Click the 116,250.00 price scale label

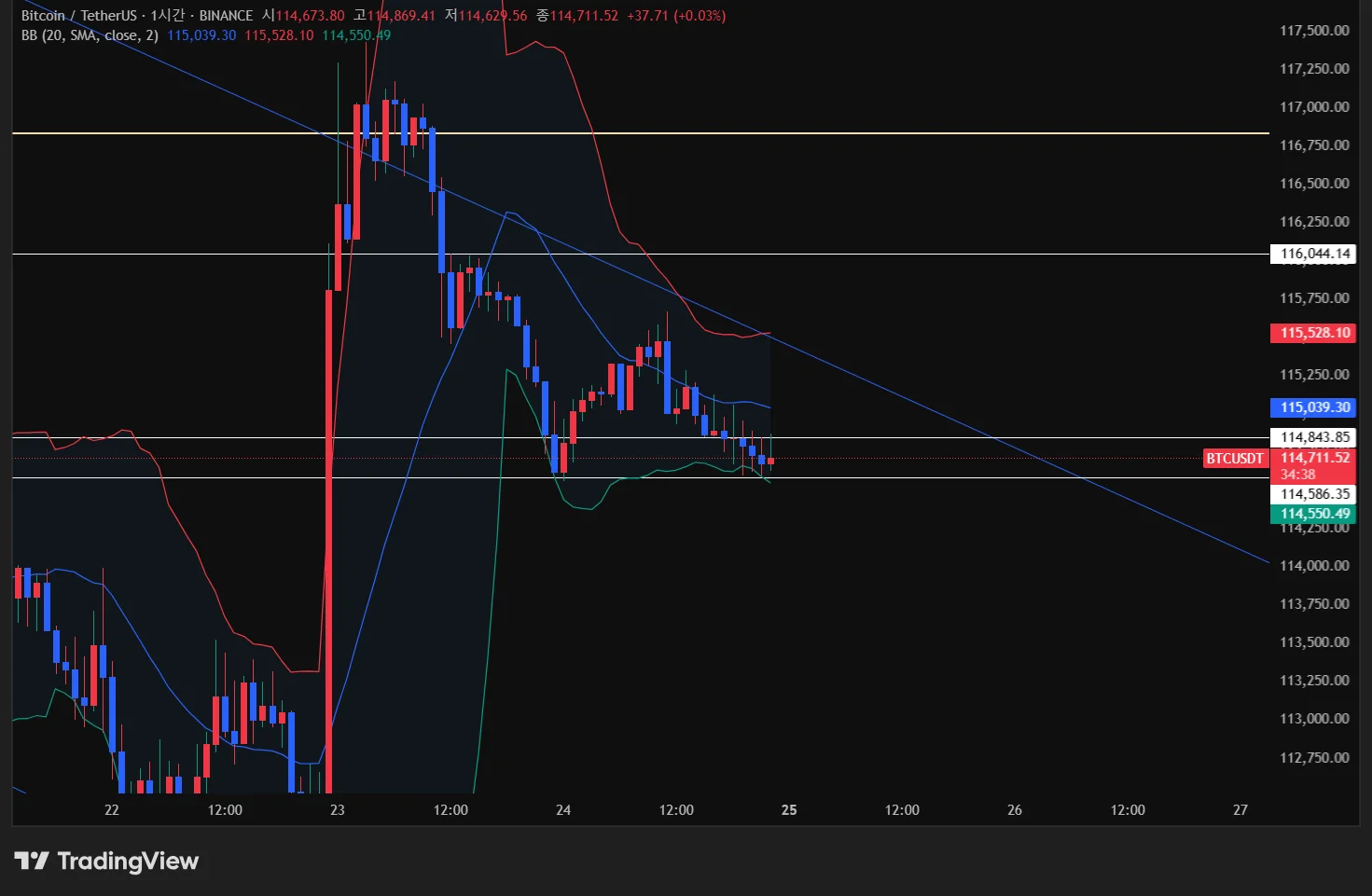pos(1314,222)
